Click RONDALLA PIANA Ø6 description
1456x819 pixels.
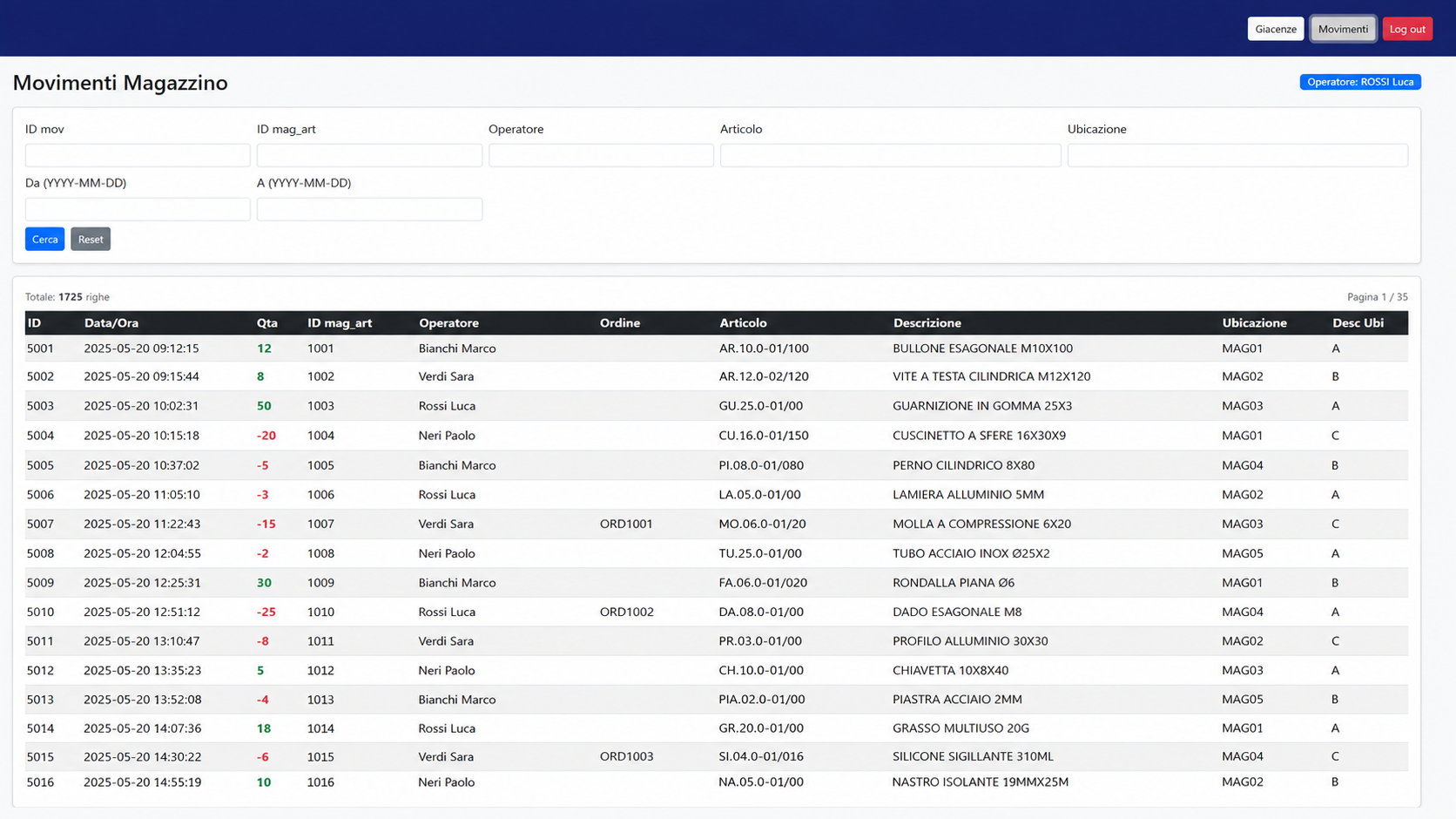tap(953, 582)
